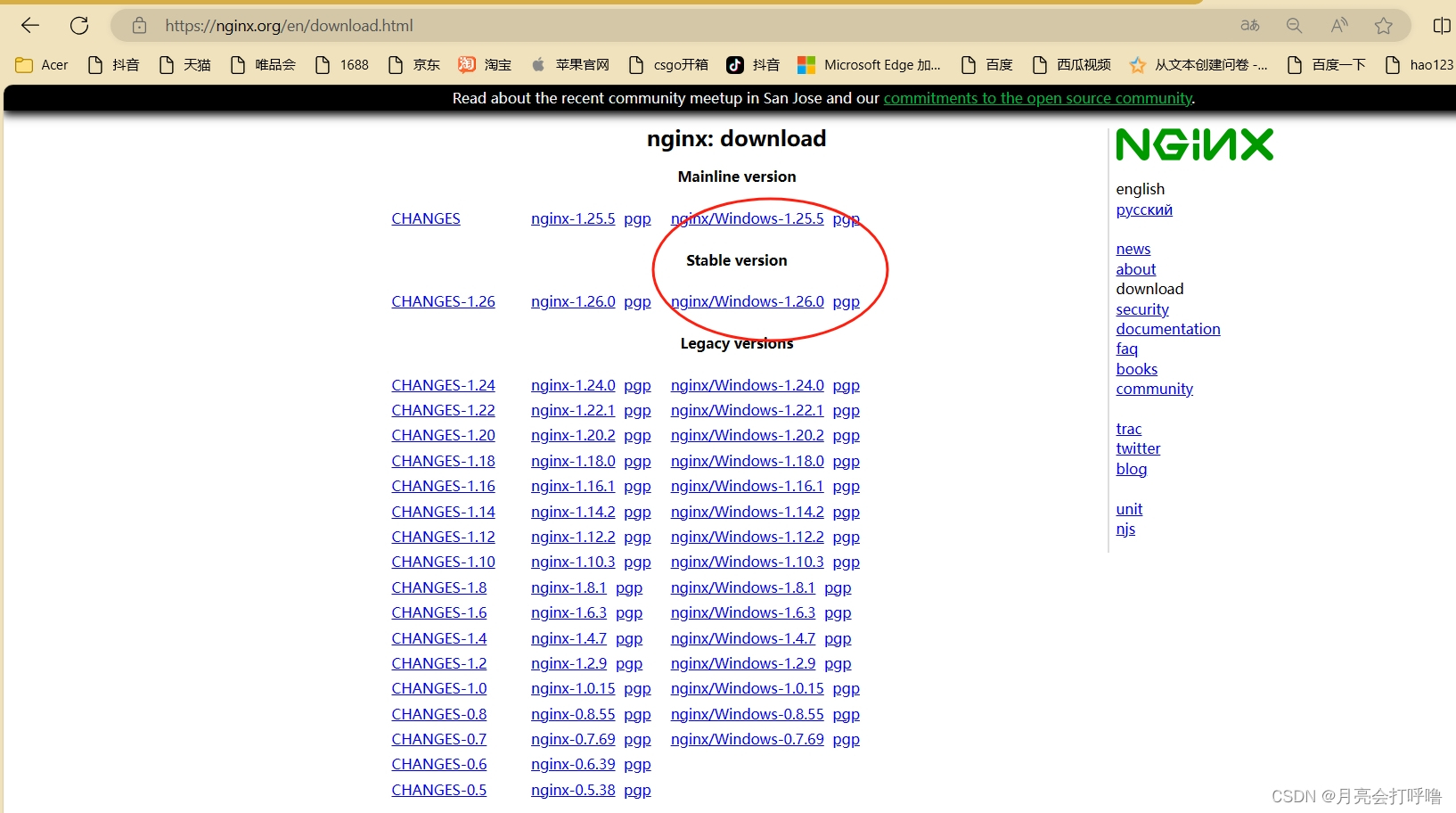This screenshot has width=1456, height=813.
Task: Open the zoom magnifier icon in address bar
Action: pos(1295,26)
